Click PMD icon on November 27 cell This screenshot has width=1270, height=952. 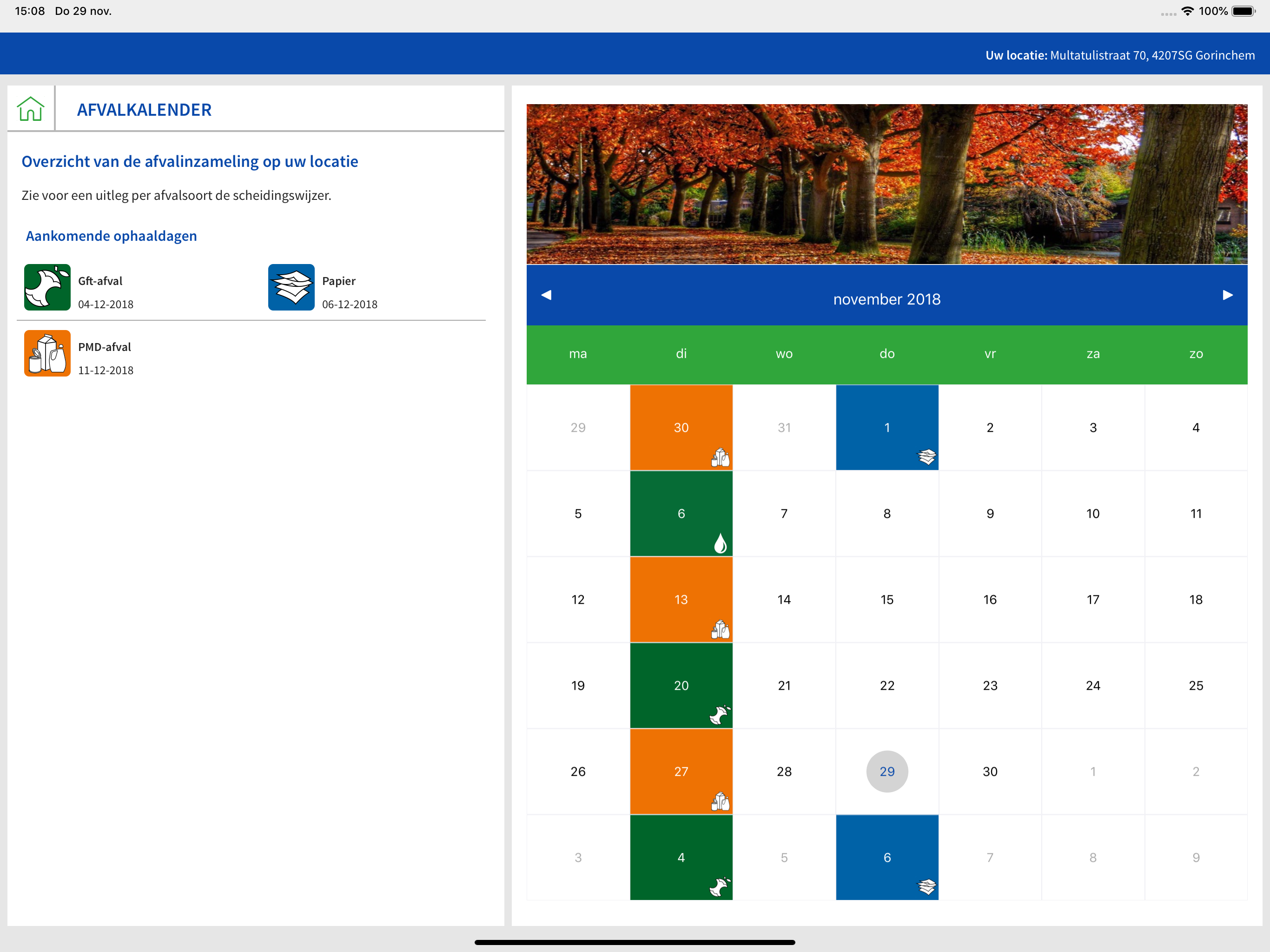(x=721, y=801)
